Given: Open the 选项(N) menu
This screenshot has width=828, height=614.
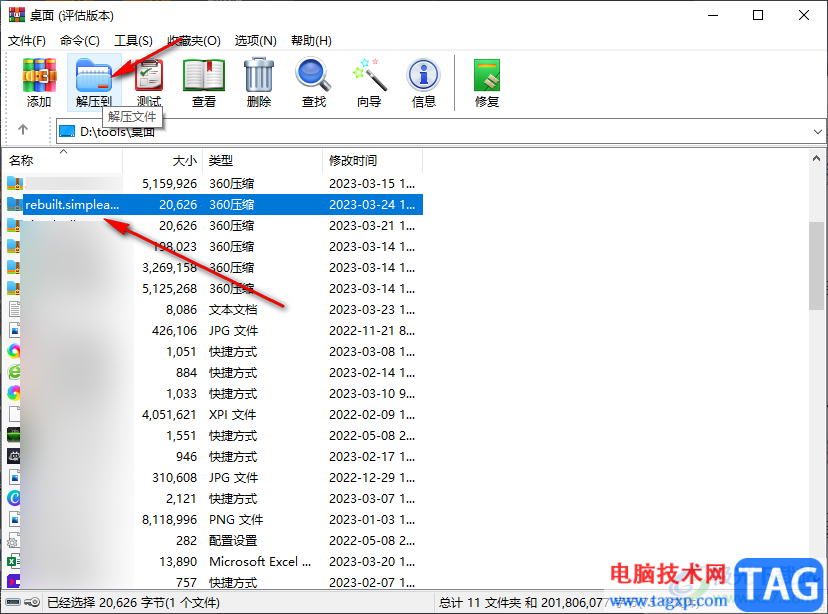Looking at the screenshot, I should (256, 41).
